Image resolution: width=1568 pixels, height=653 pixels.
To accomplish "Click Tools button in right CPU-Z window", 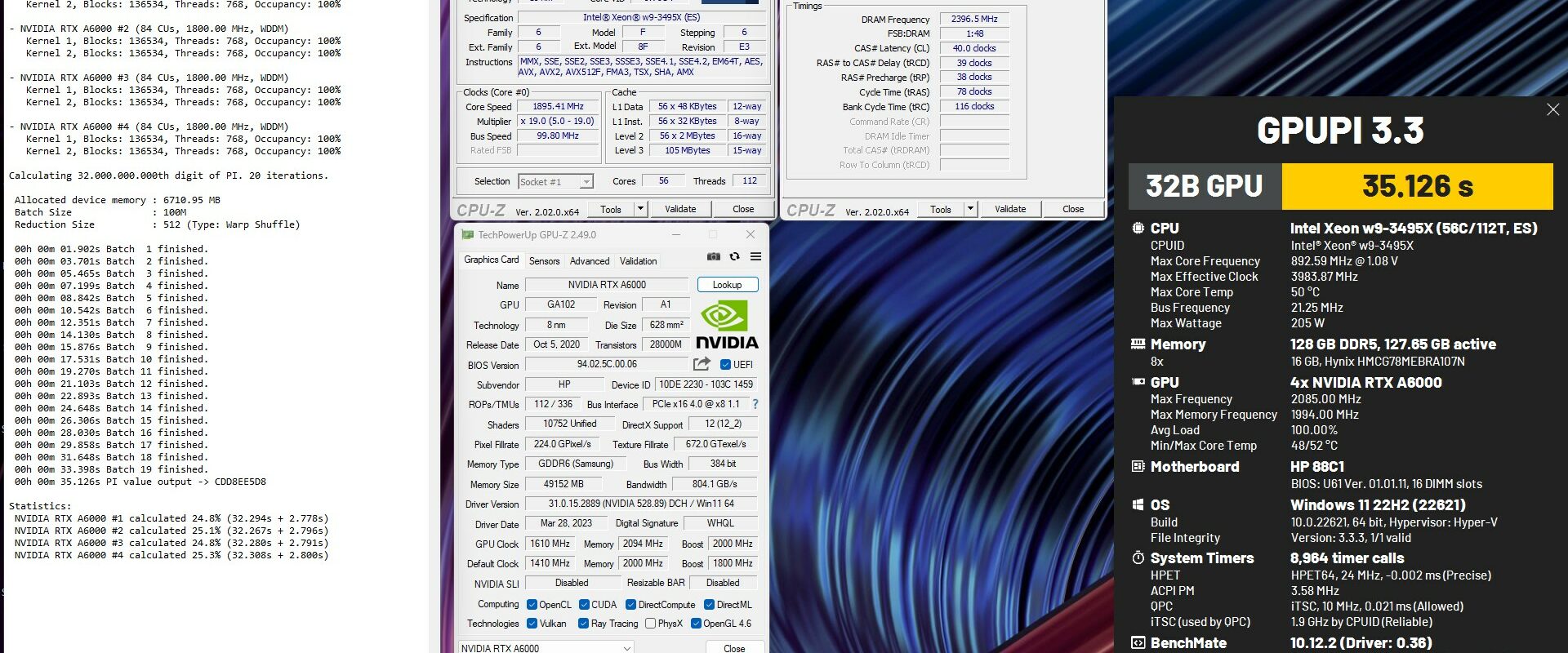I will pos(941,209).
